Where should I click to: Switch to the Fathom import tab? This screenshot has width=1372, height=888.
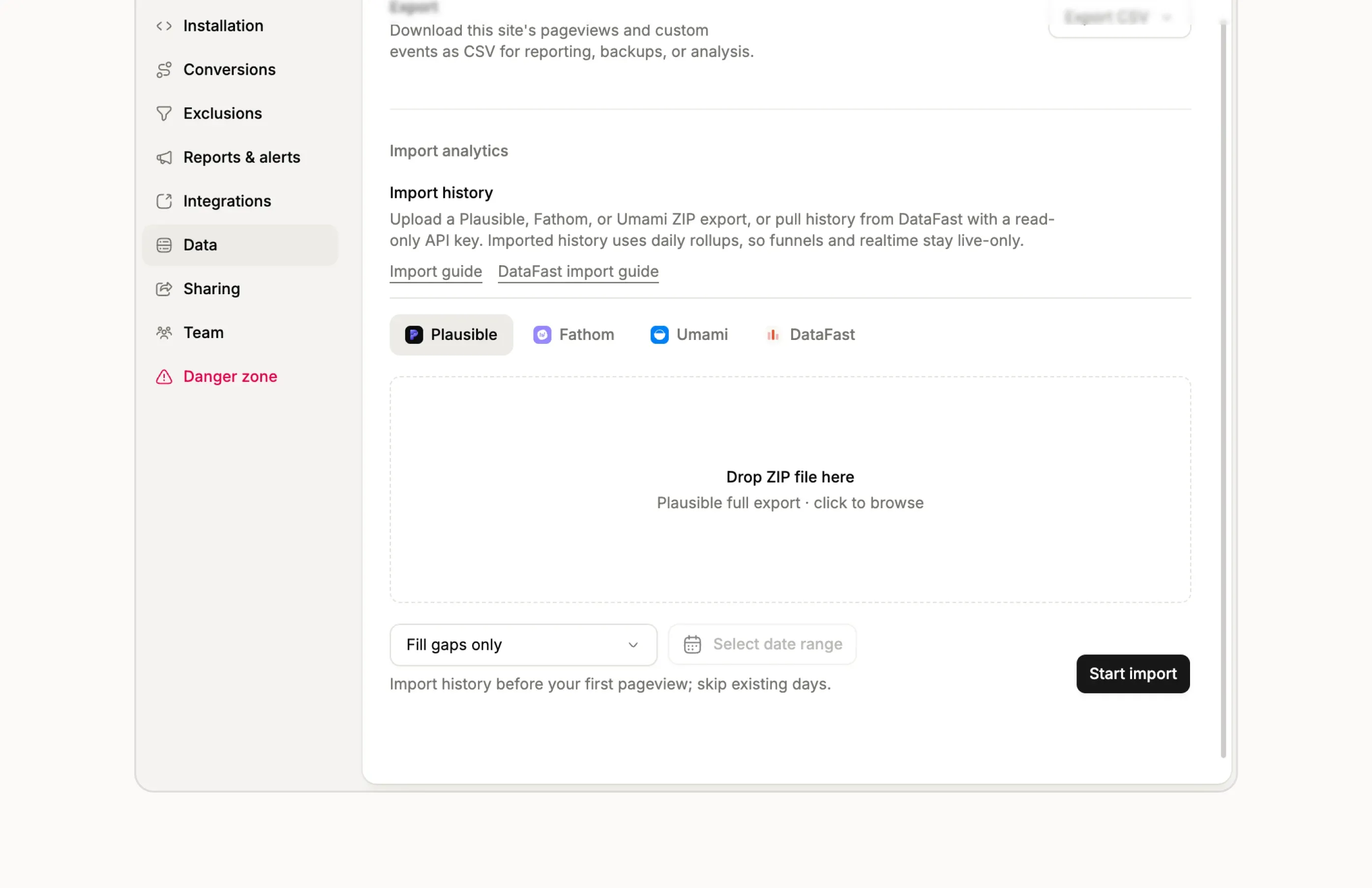[573, 335]
